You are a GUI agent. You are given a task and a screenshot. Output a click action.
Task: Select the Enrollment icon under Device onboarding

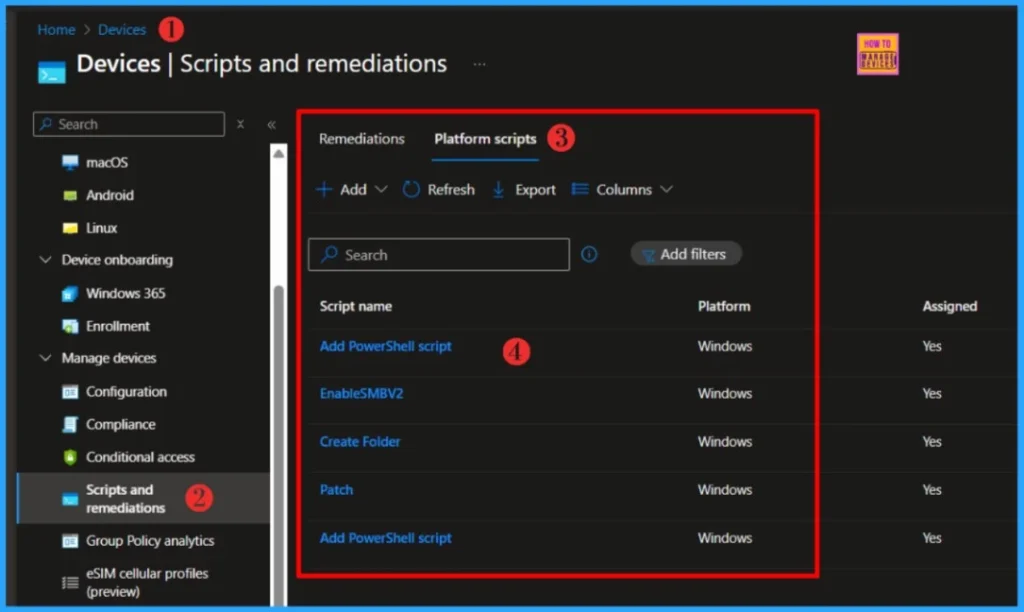coord(69,326)
